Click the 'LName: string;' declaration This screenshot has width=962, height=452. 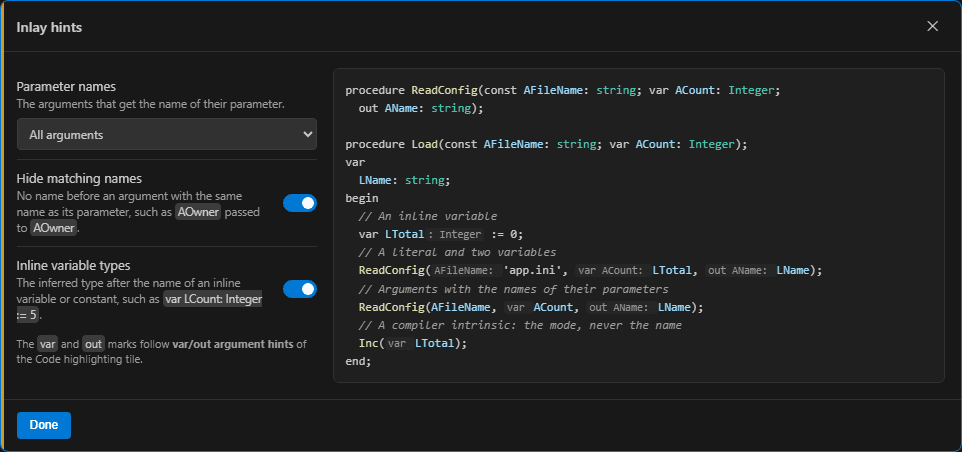tap(404, 180)
